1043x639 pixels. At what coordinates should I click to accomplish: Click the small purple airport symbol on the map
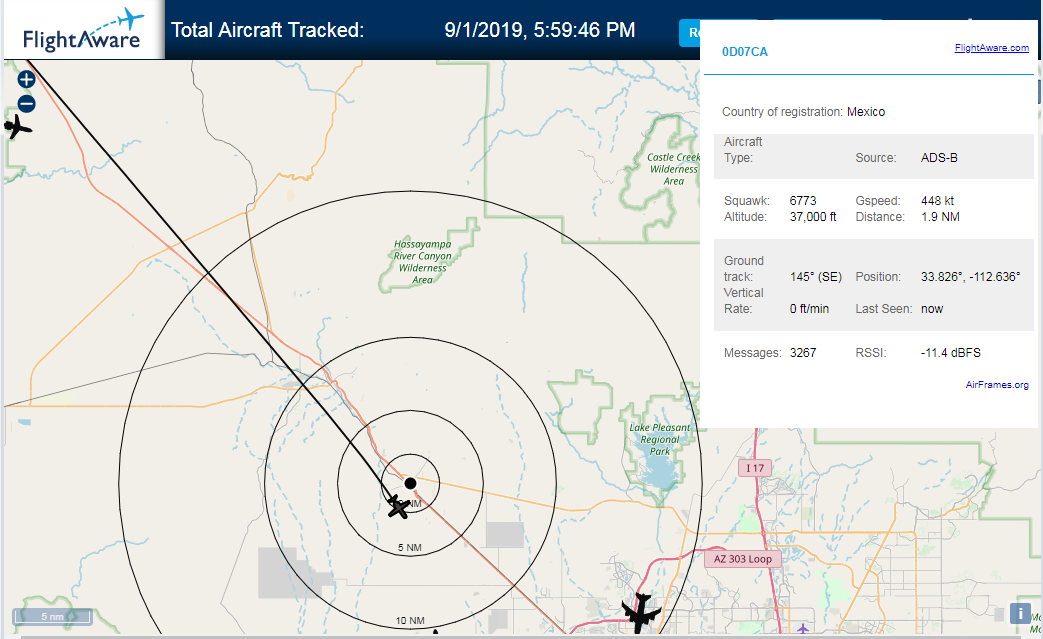pos(804,628)
